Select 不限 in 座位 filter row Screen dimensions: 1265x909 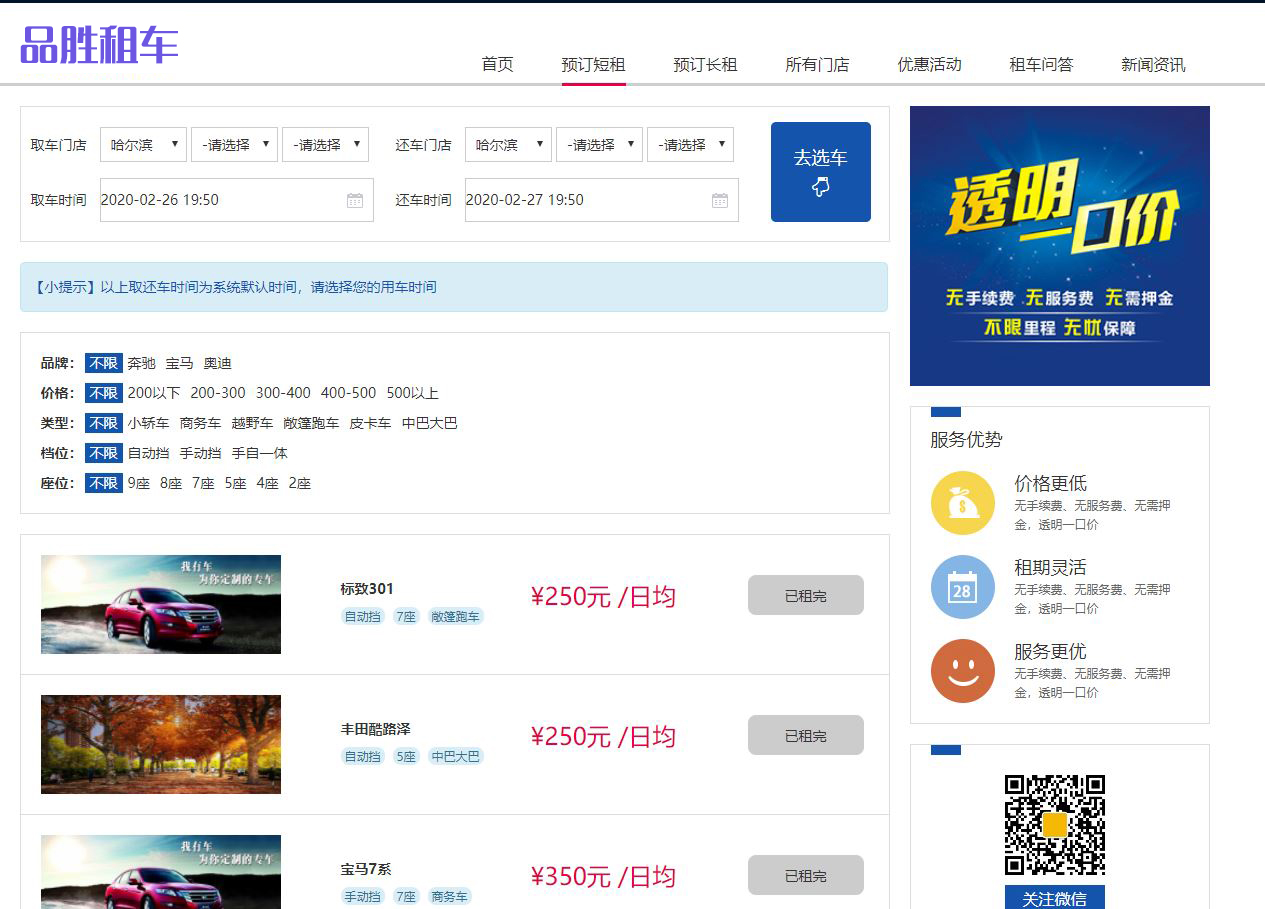[104, 483]
